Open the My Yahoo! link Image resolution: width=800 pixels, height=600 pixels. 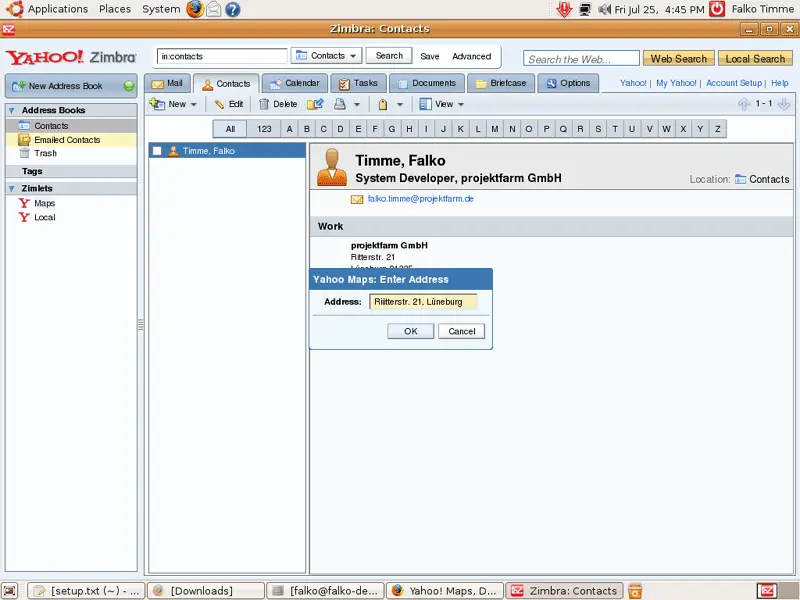pyautogui.click(x=676, y=83)
